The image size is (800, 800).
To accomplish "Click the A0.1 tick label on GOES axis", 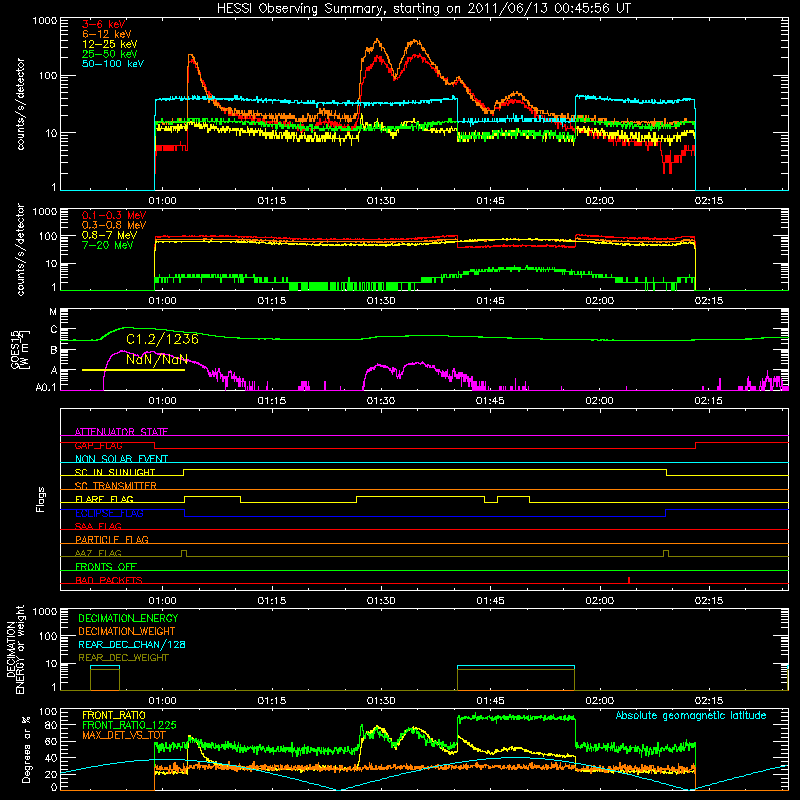I will 45,388.
